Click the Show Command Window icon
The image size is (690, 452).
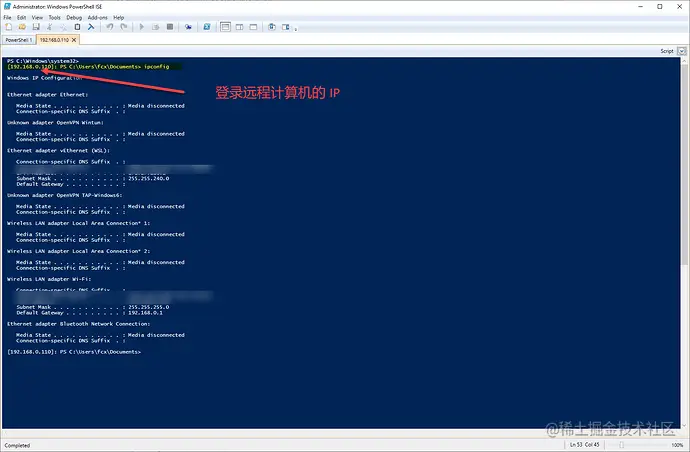tap(272, 27)
